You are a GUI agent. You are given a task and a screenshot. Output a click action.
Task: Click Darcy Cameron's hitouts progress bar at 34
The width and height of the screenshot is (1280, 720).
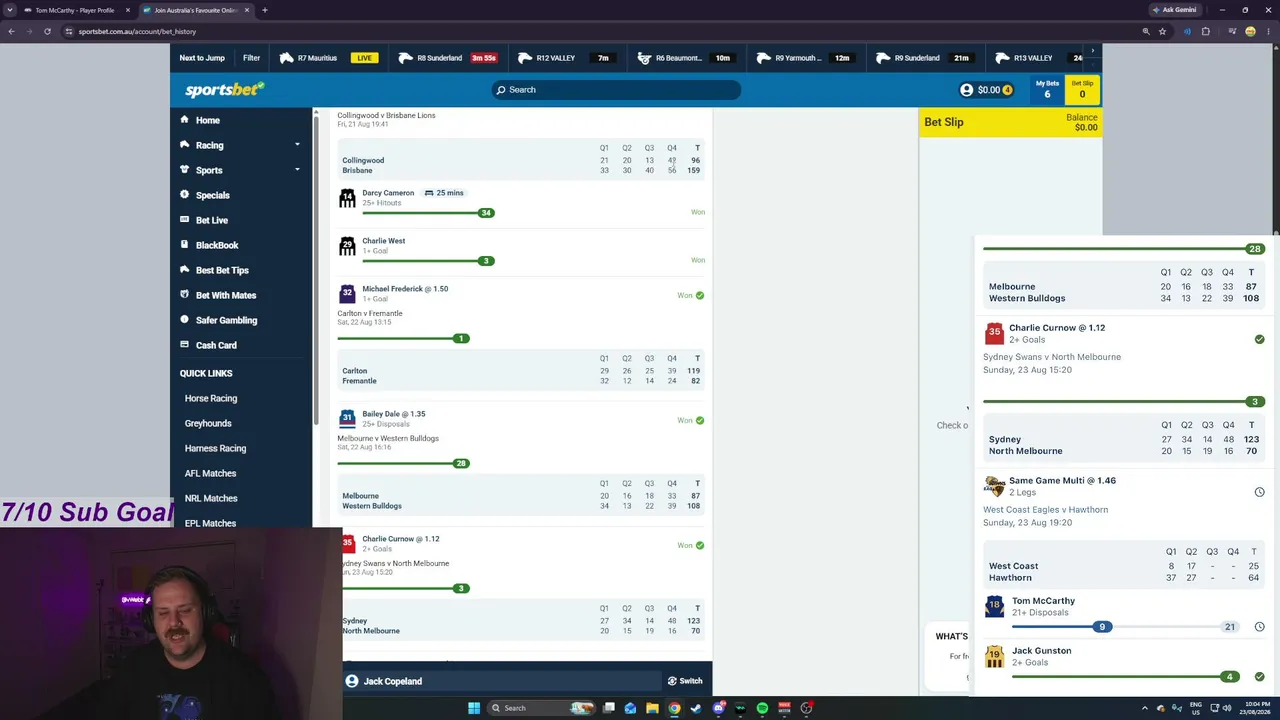[428, 213]
